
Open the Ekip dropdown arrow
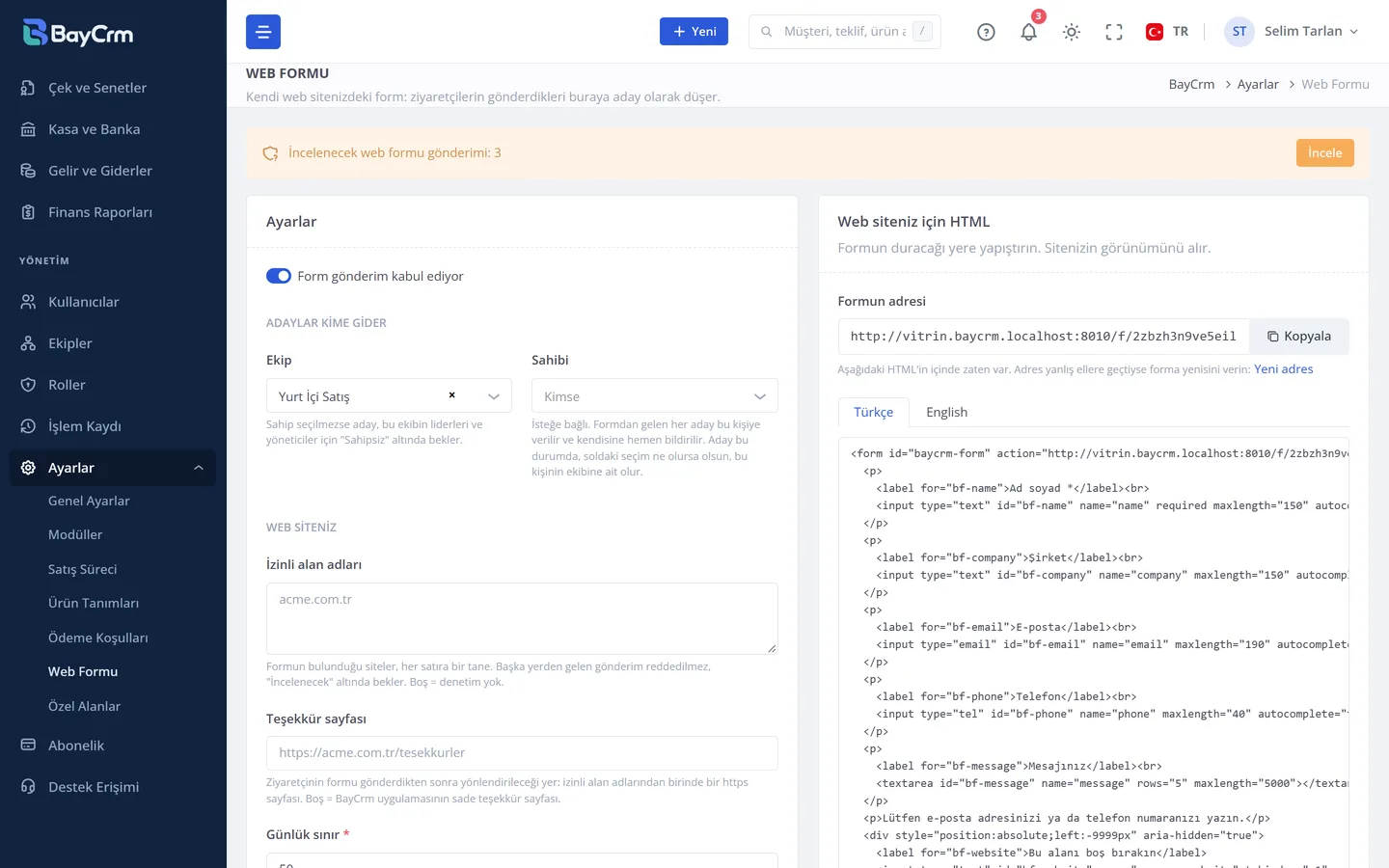point(494,396)
